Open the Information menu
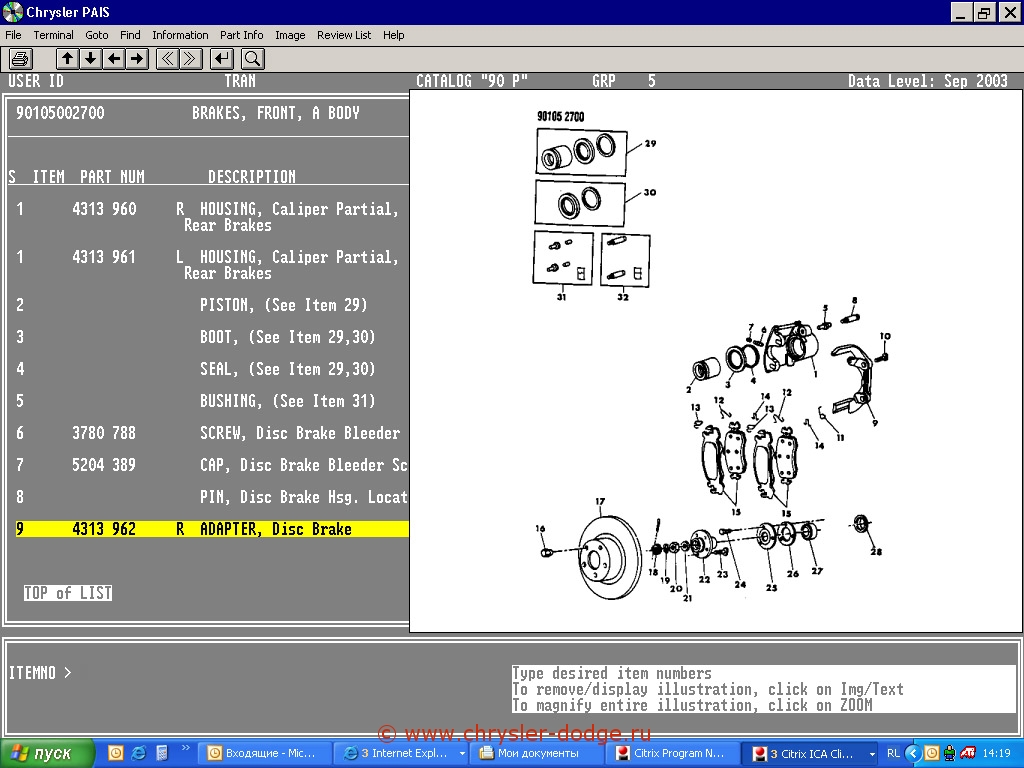The image size is (1024, 768). tap(180, 35)
